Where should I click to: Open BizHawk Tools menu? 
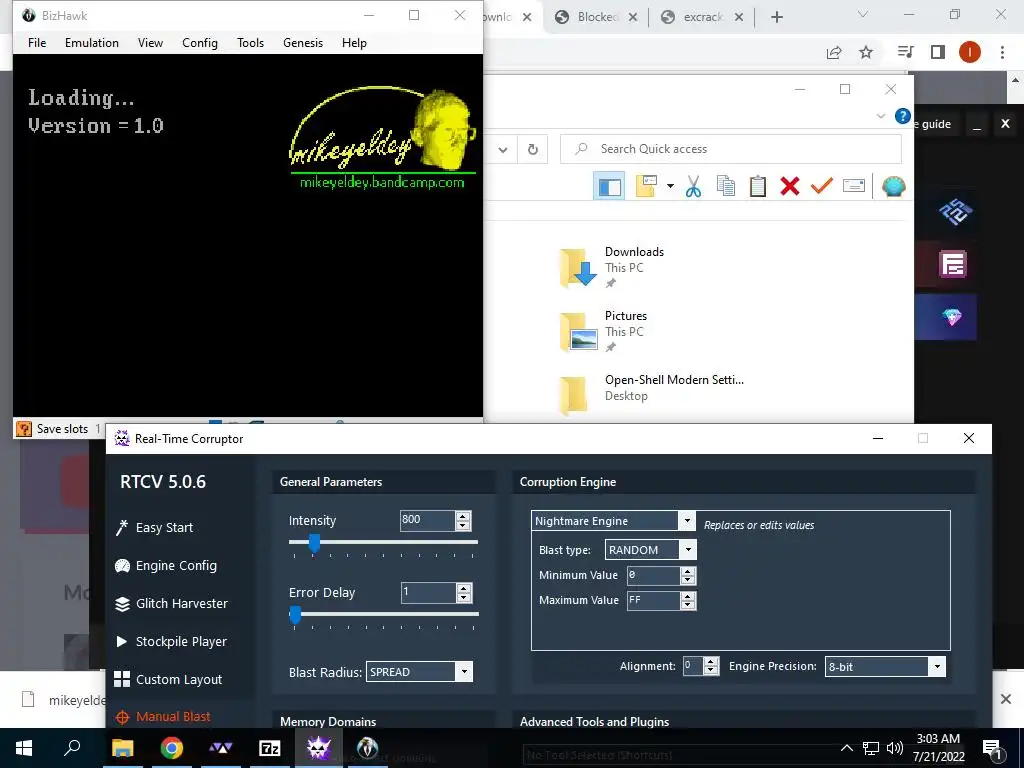pos(250,43)
